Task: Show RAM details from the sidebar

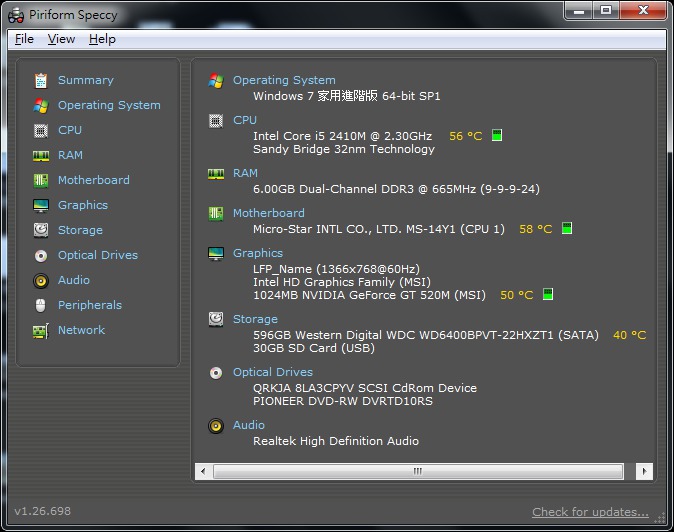Action: coord(70,155)
